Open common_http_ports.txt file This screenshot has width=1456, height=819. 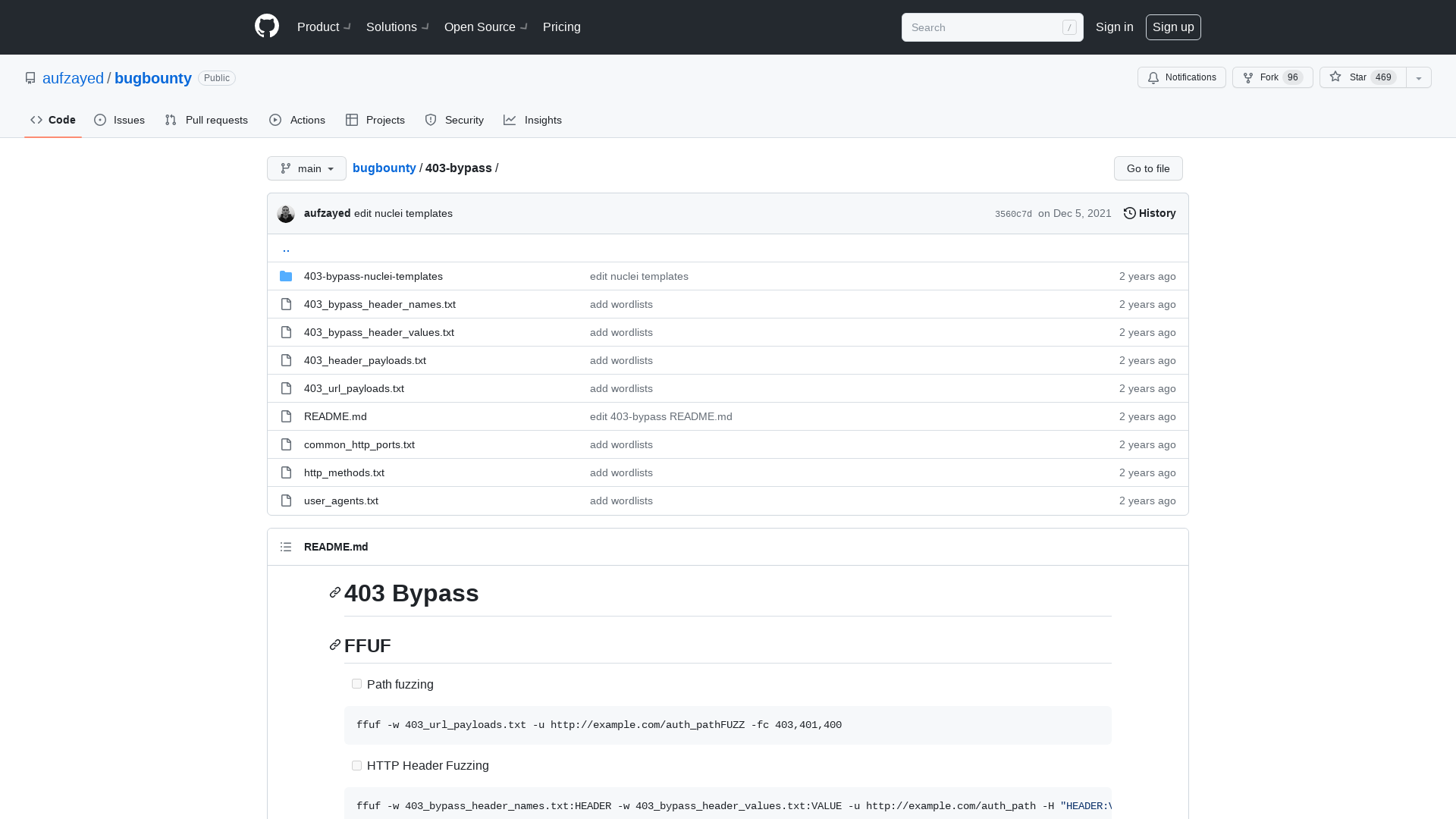point(359,445)
